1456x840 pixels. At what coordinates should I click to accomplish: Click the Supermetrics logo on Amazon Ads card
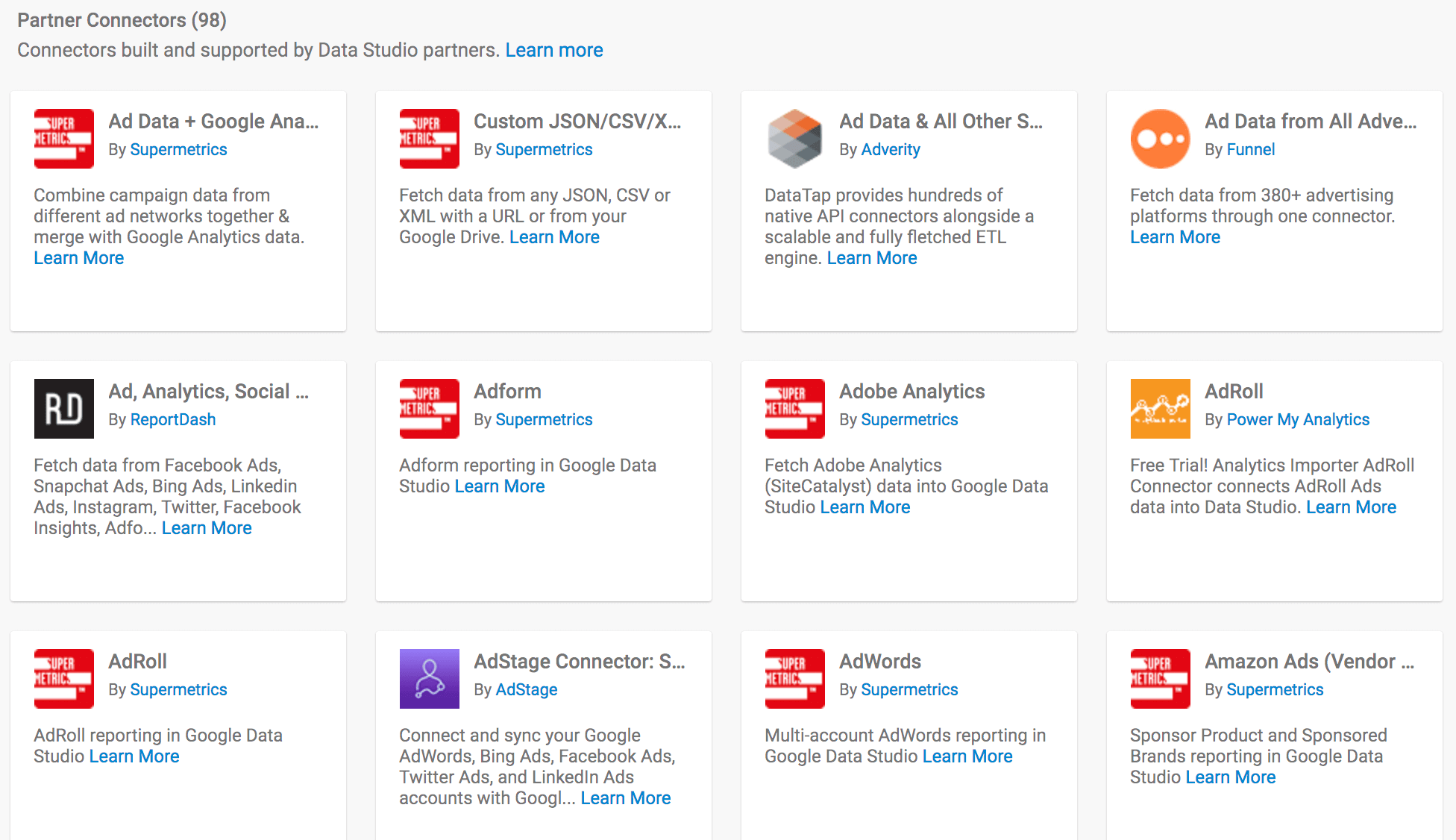[x=1161, y=679]
